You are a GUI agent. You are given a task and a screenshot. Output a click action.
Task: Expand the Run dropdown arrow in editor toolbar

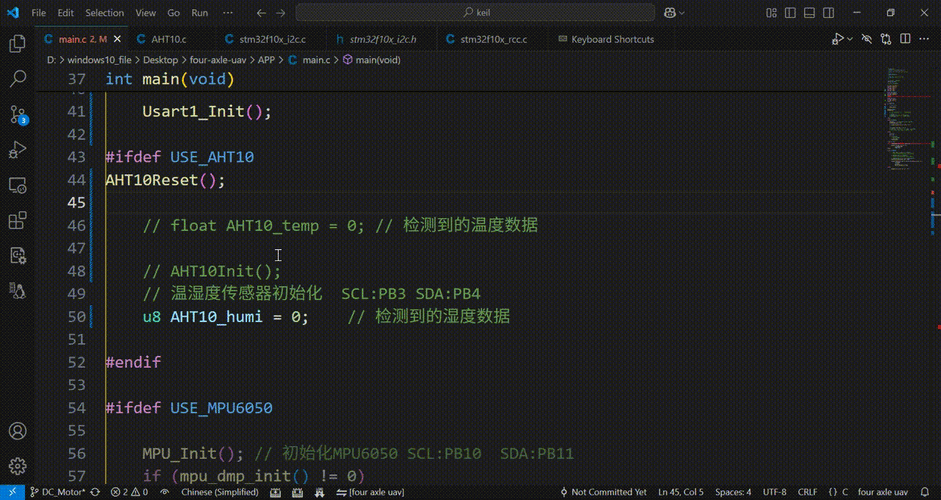pos(849,39)
